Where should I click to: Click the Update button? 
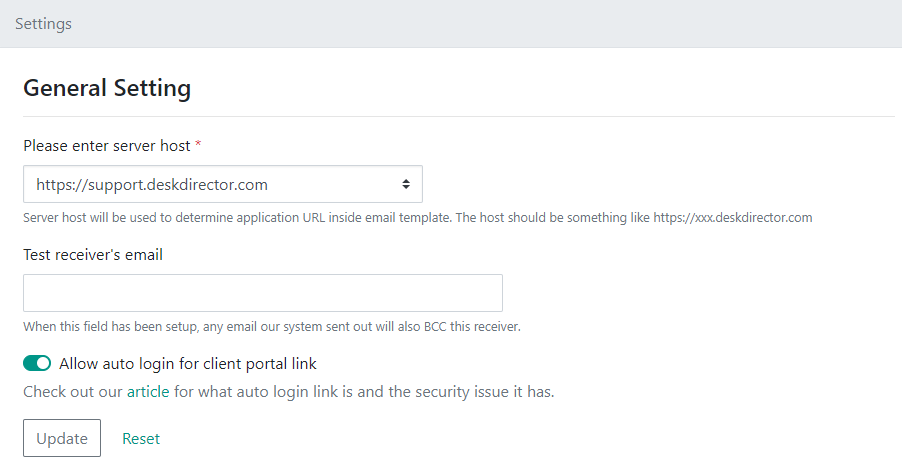tap(62, 438)
